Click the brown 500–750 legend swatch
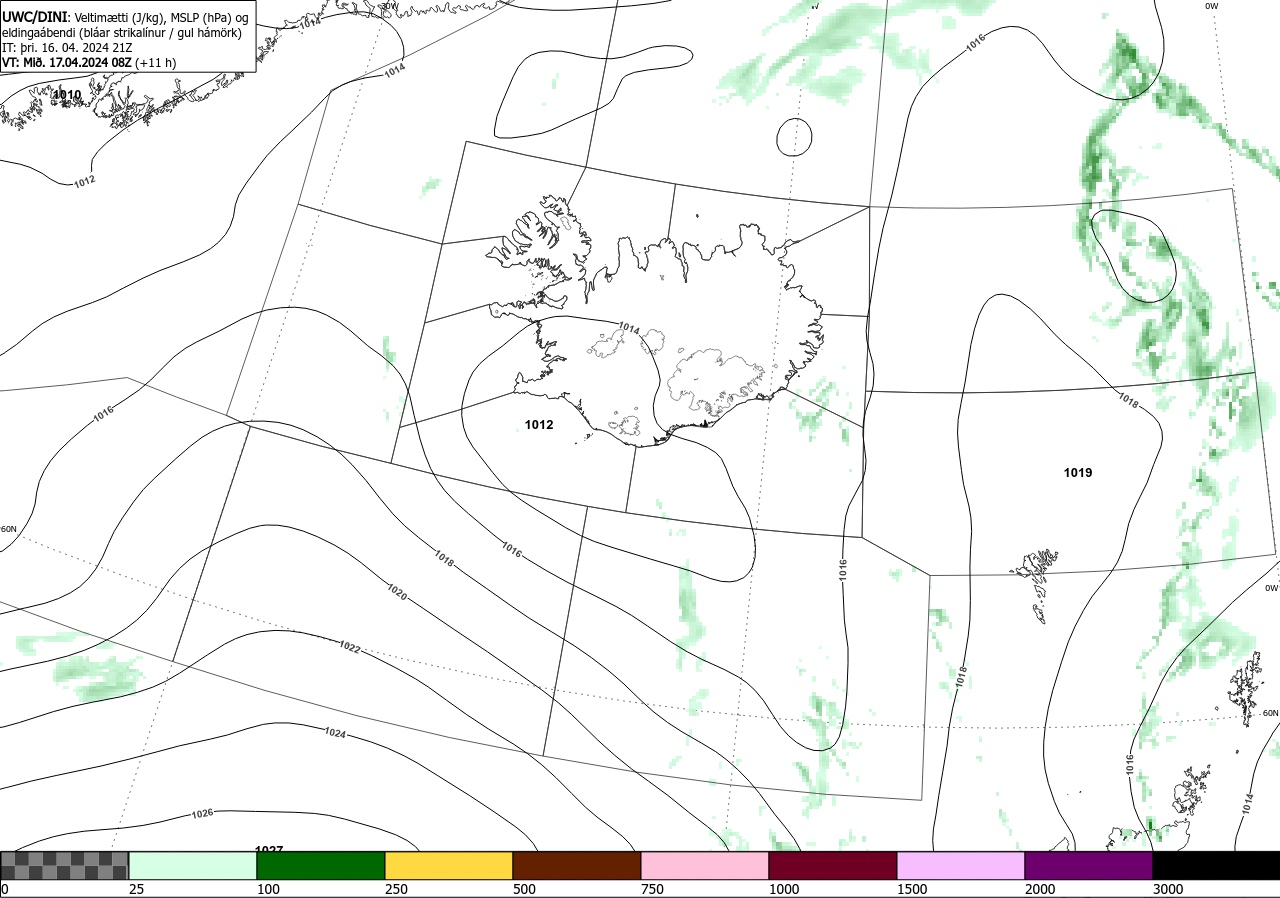 pos(577,865)
